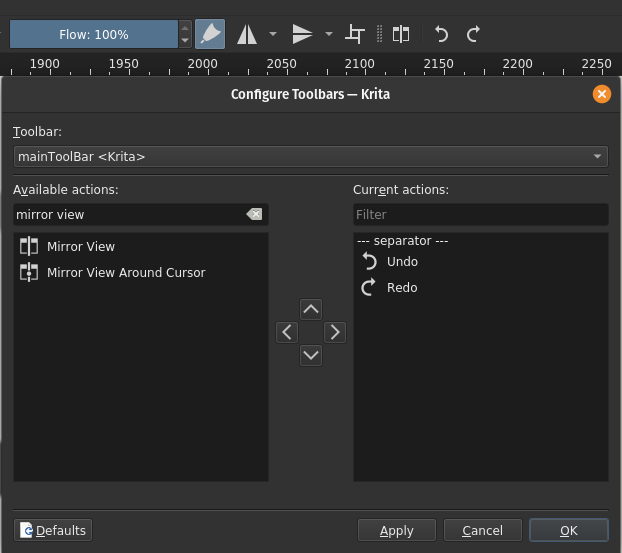Click the Defaults button

click(54, 530)
